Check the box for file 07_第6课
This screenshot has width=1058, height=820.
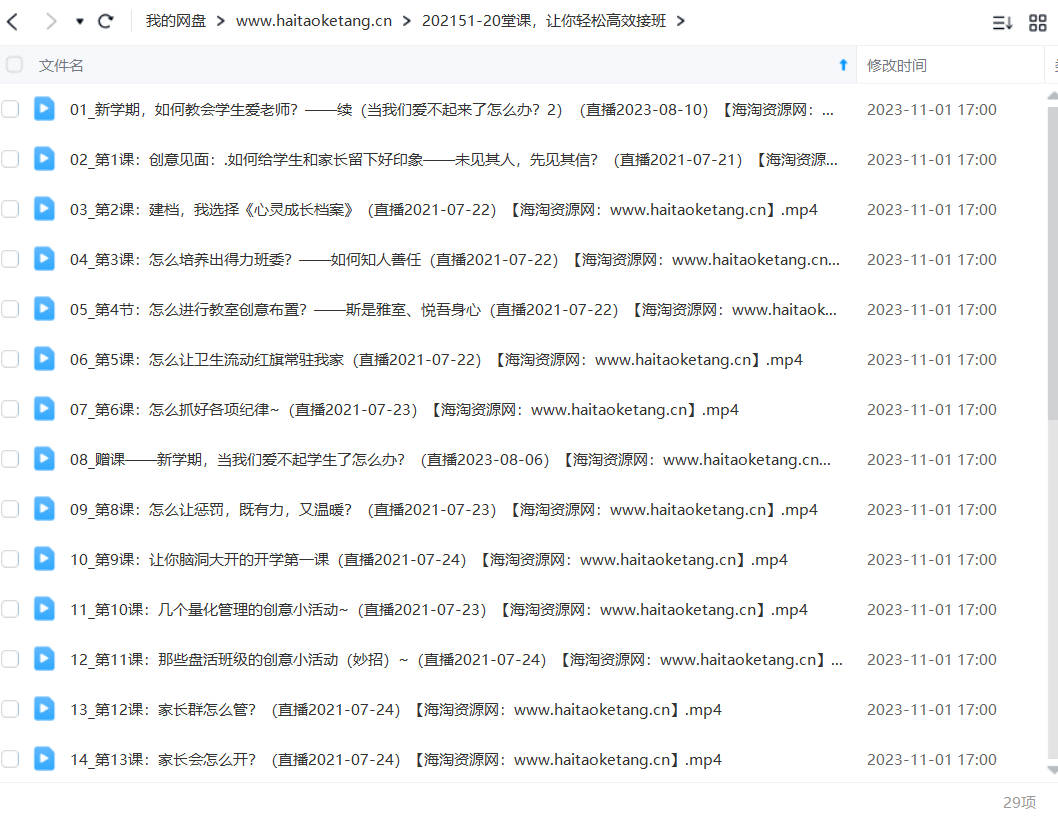point(10,408)
